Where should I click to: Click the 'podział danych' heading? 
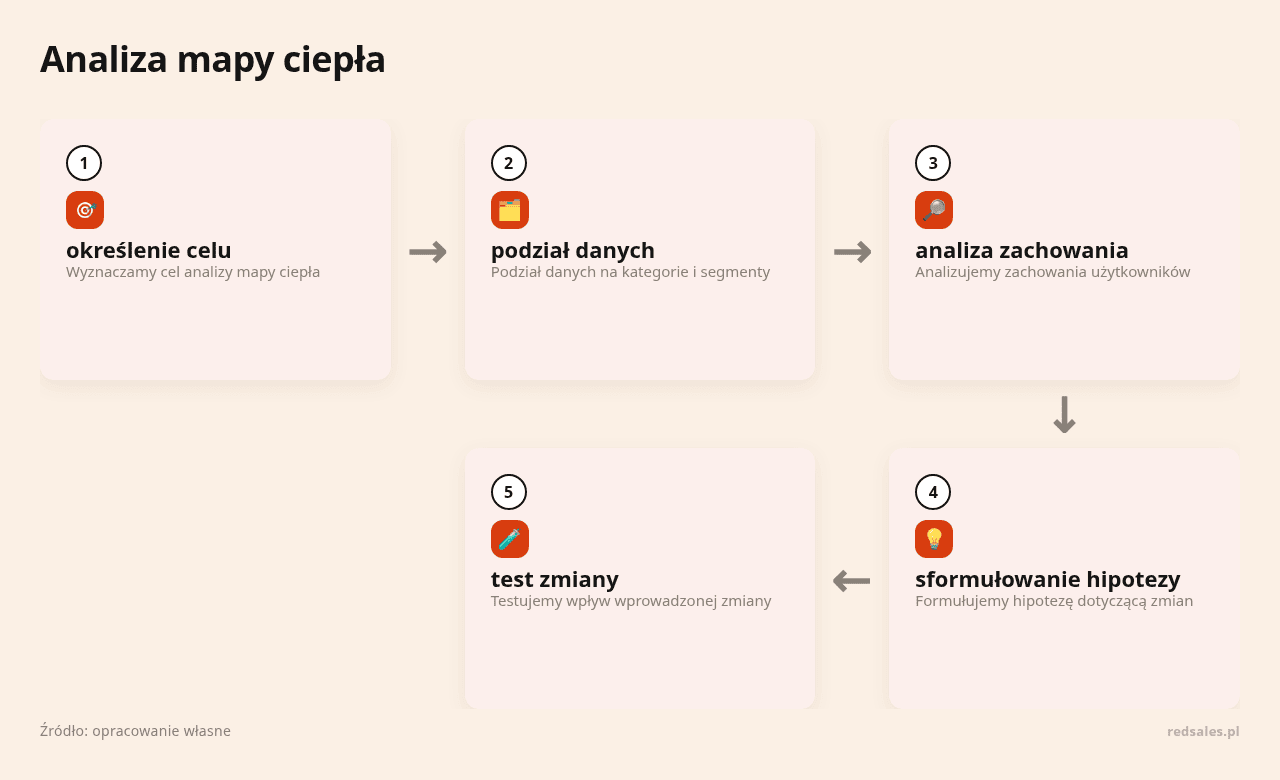coord(573,250)
